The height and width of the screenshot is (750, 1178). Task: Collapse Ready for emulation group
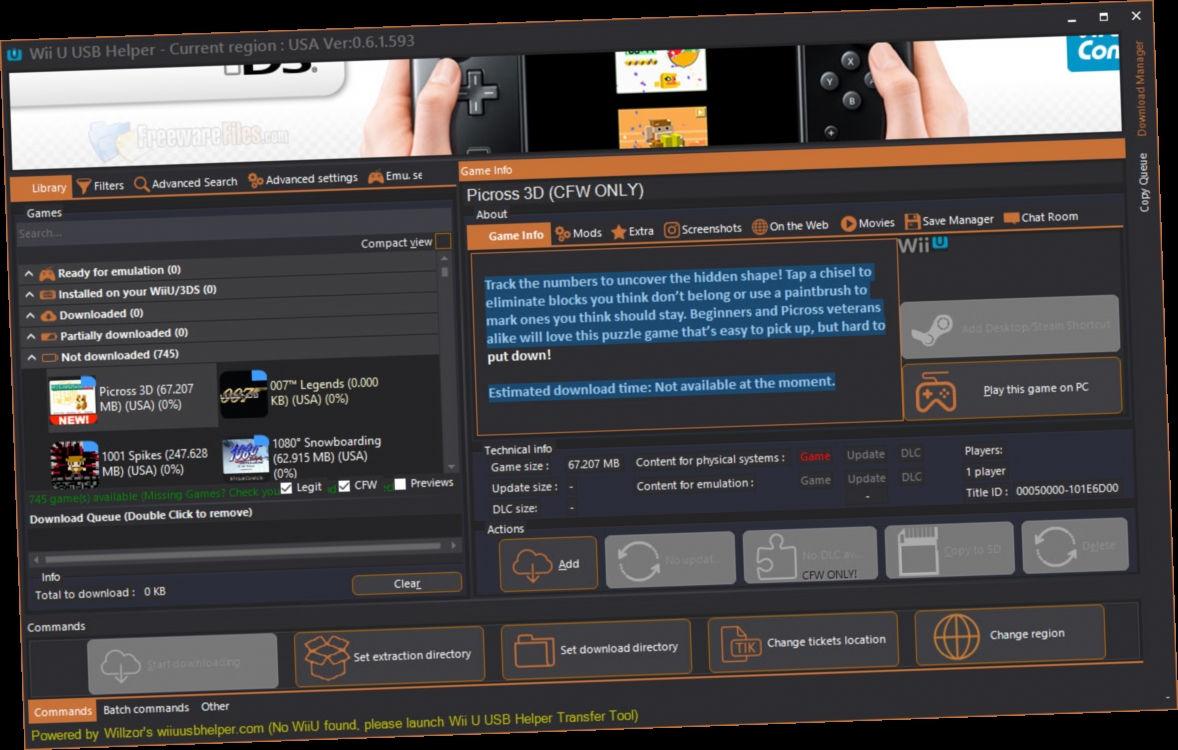pos(29,274)
